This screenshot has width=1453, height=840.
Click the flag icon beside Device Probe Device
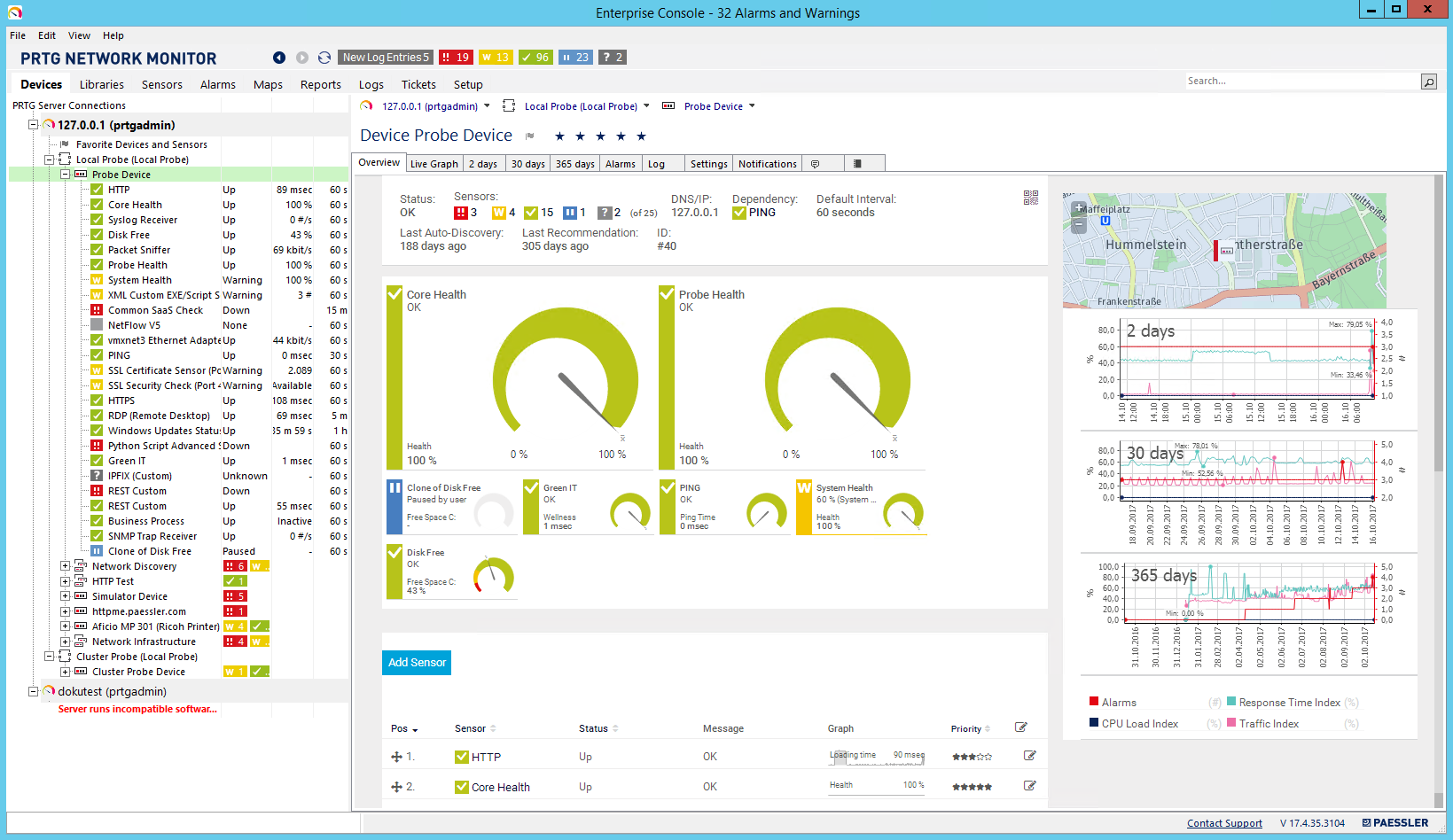point(530,136)
